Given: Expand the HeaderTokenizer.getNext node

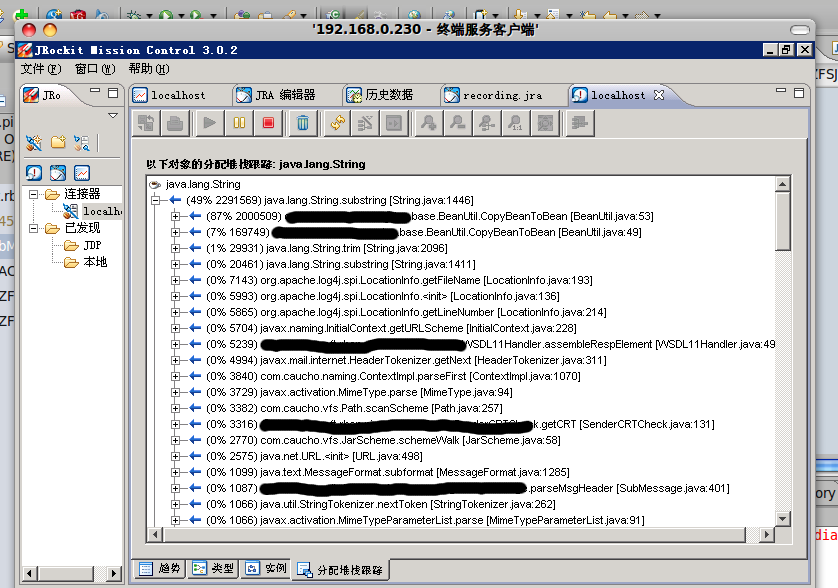Looking at the screenshot, I should (x=175, y=360).
